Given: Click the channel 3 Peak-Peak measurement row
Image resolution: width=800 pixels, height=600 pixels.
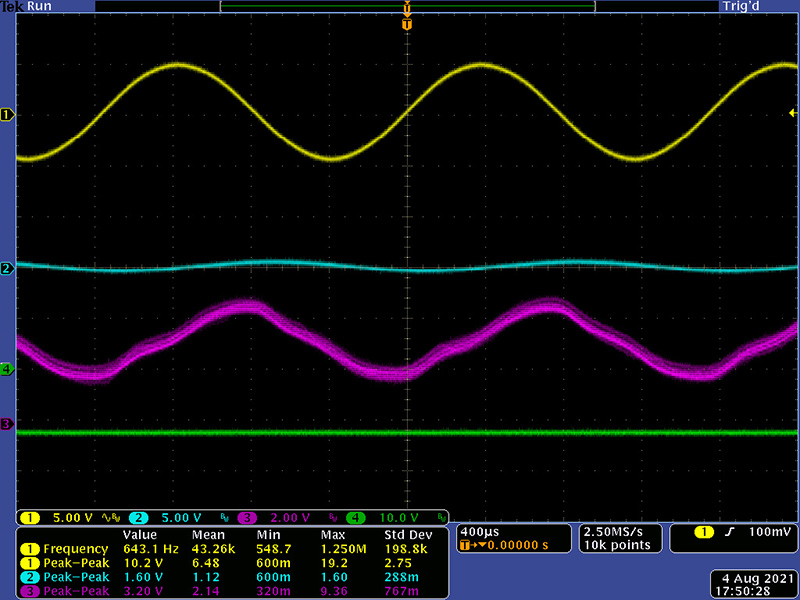Looking at the screenshot, I should tap(232, 593).
